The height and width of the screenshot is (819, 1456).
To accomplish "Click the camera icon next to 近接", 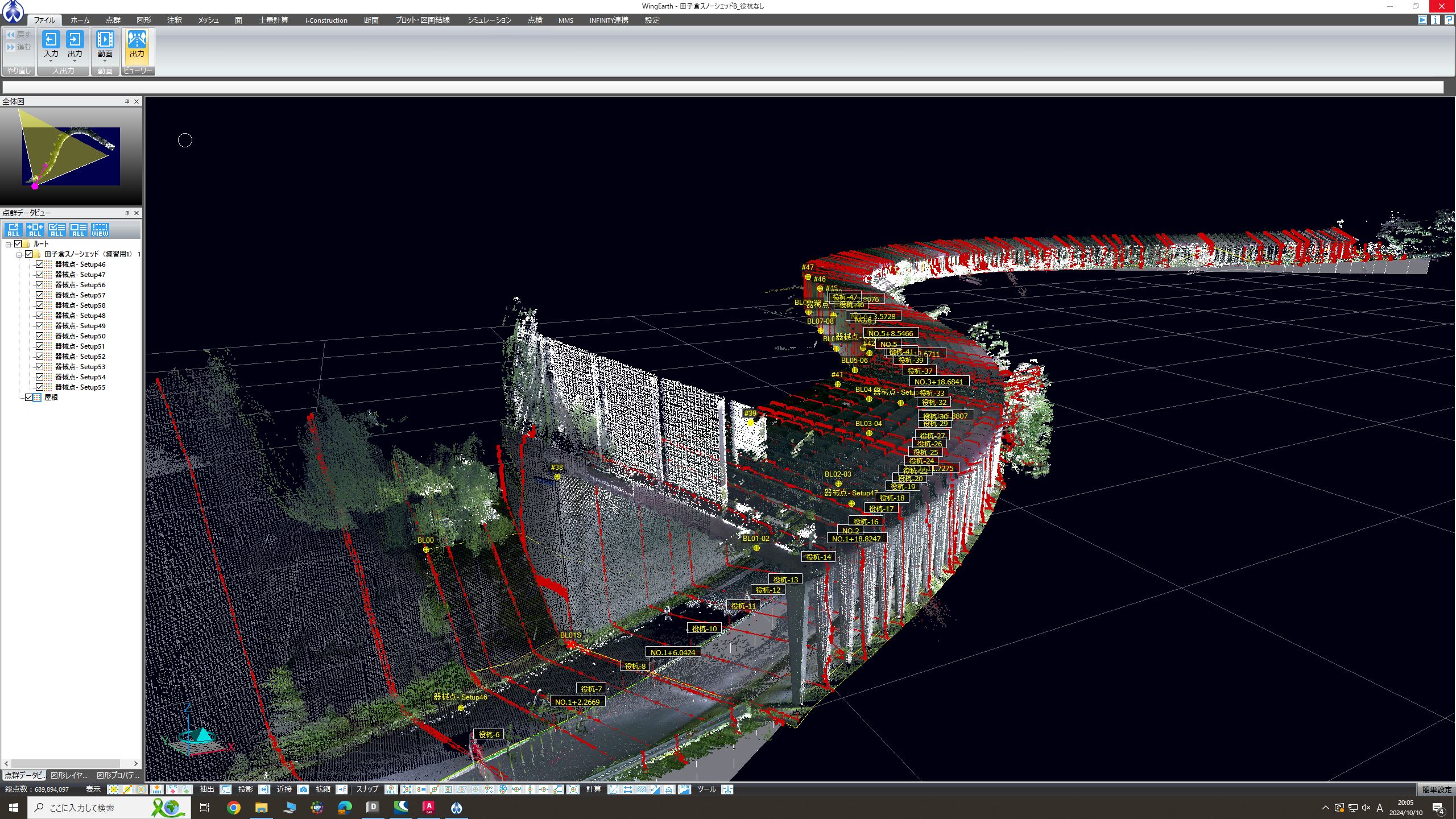I will pyautogui.click(x=304, y=789).
